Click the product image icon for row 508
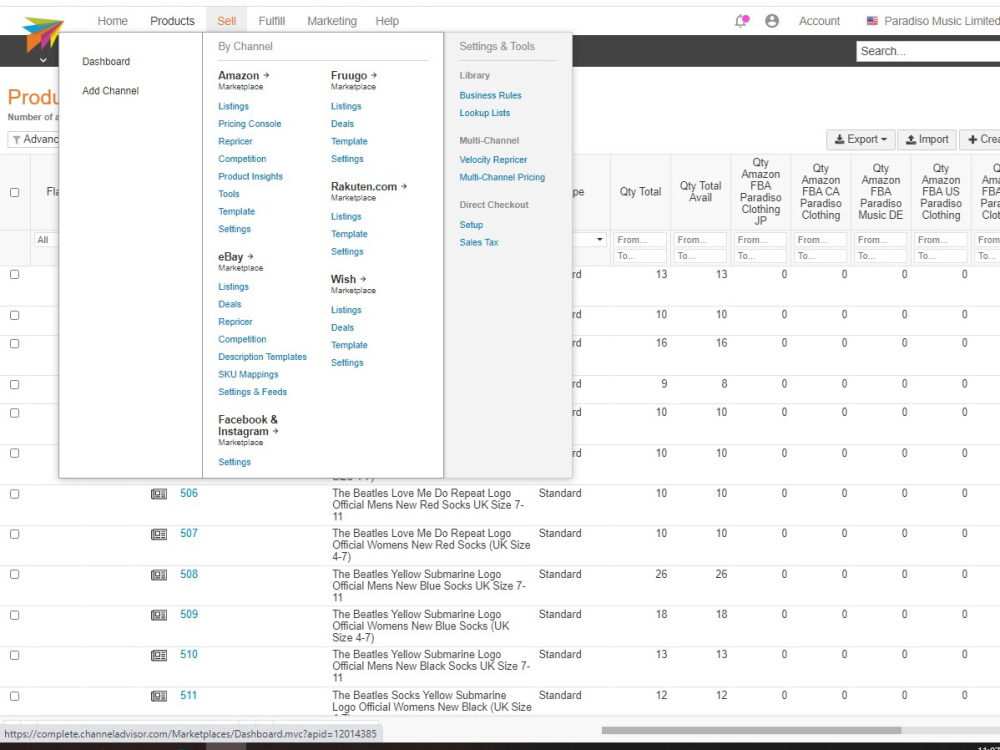The width and height of the screenshot is (1000, 750). (159, 575)
